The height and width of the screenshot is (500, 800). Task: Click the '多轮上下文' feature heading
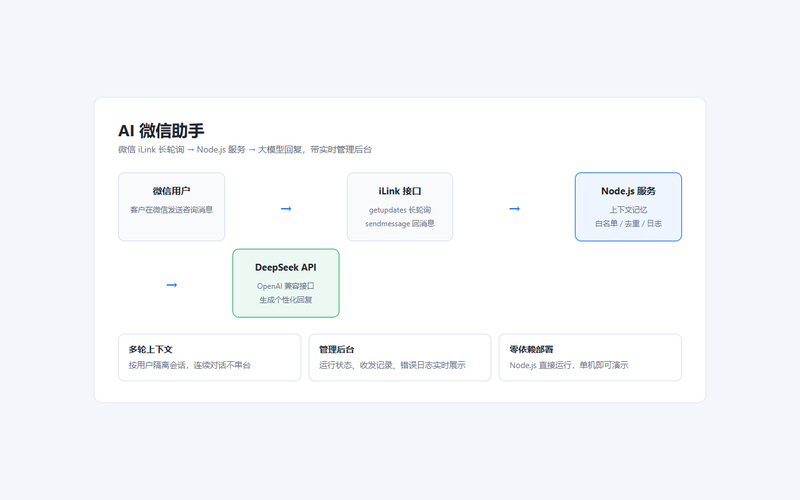point(151,349)
